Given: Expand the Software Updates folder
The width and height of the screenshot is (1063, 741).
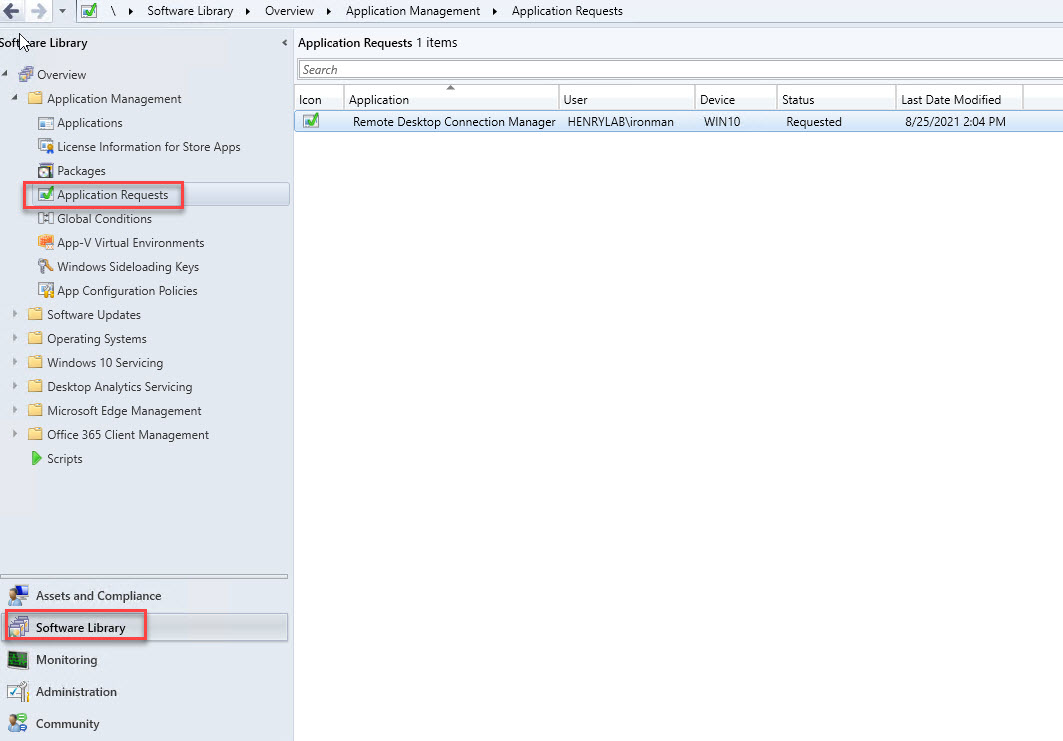Looking at the screenshot, I should point(15,315).
